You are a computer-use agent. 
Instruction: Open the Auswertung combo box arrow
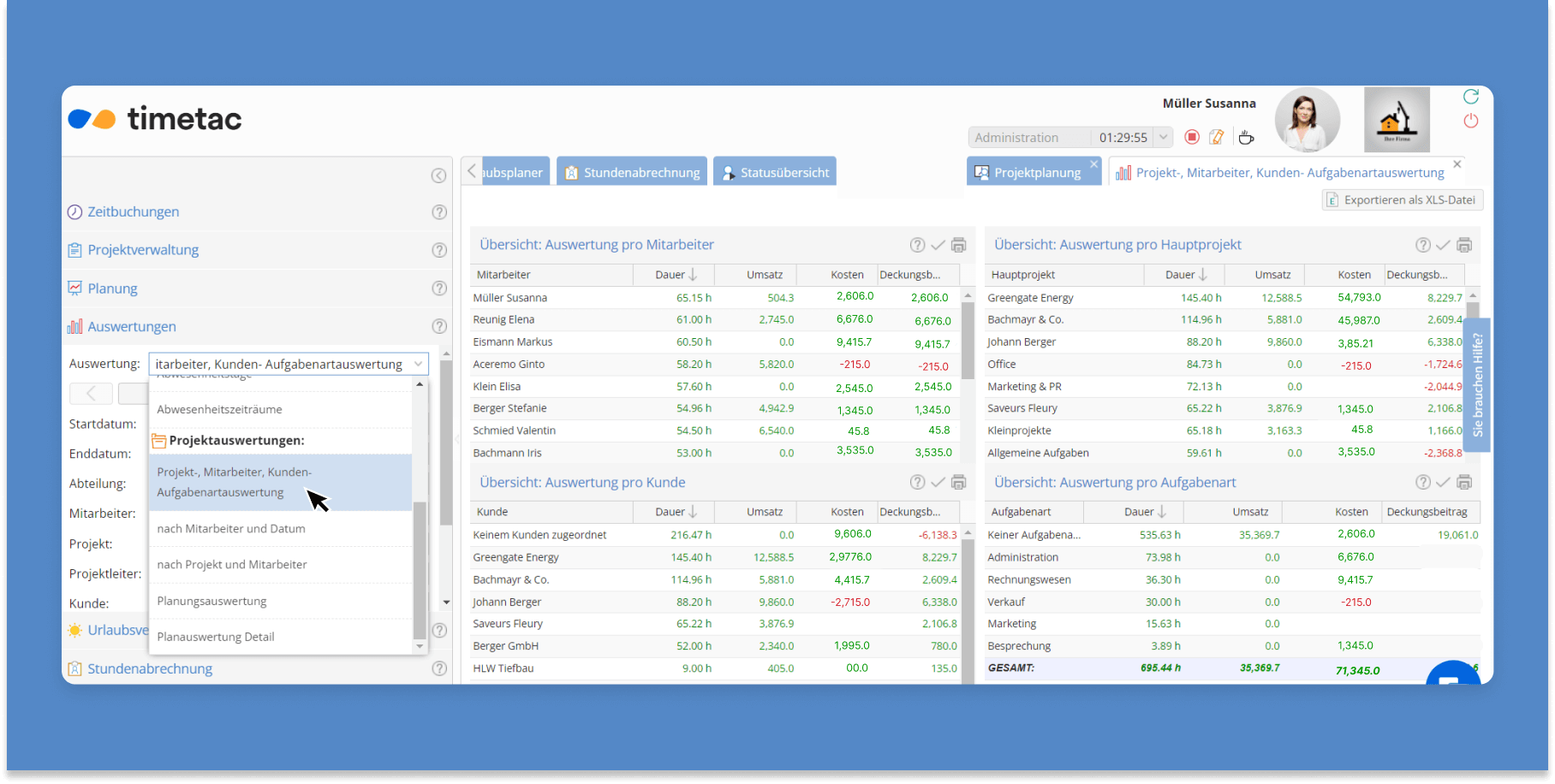(418, 364)
